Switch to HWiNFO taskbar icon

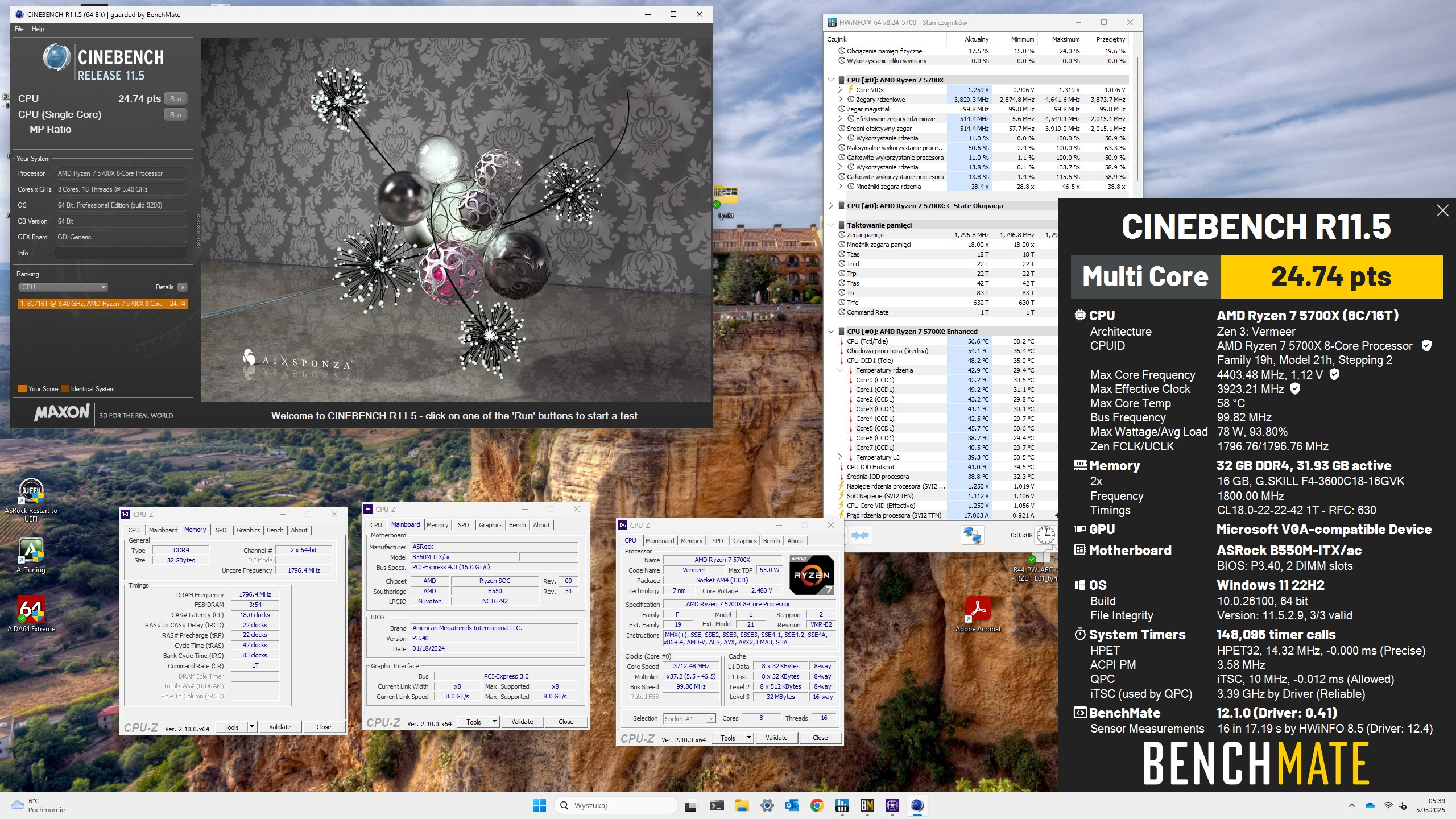[842, 805]
